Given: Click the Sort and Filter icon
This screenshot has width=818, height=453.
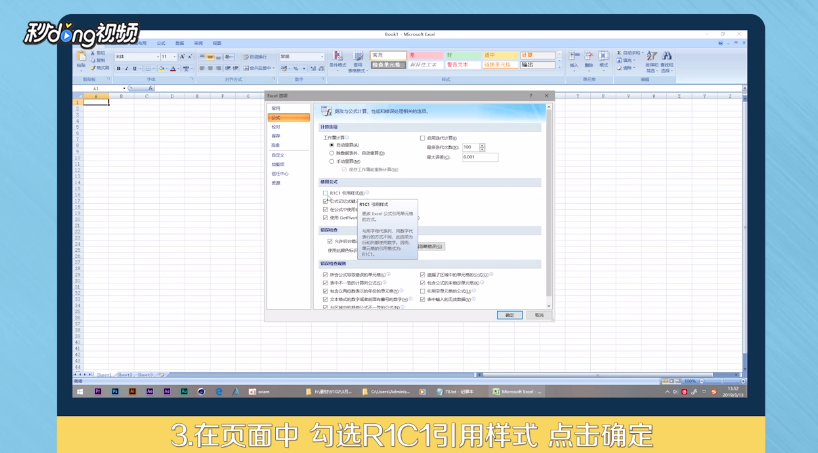Looking at the screenshot, I should [x=652, y=55].
